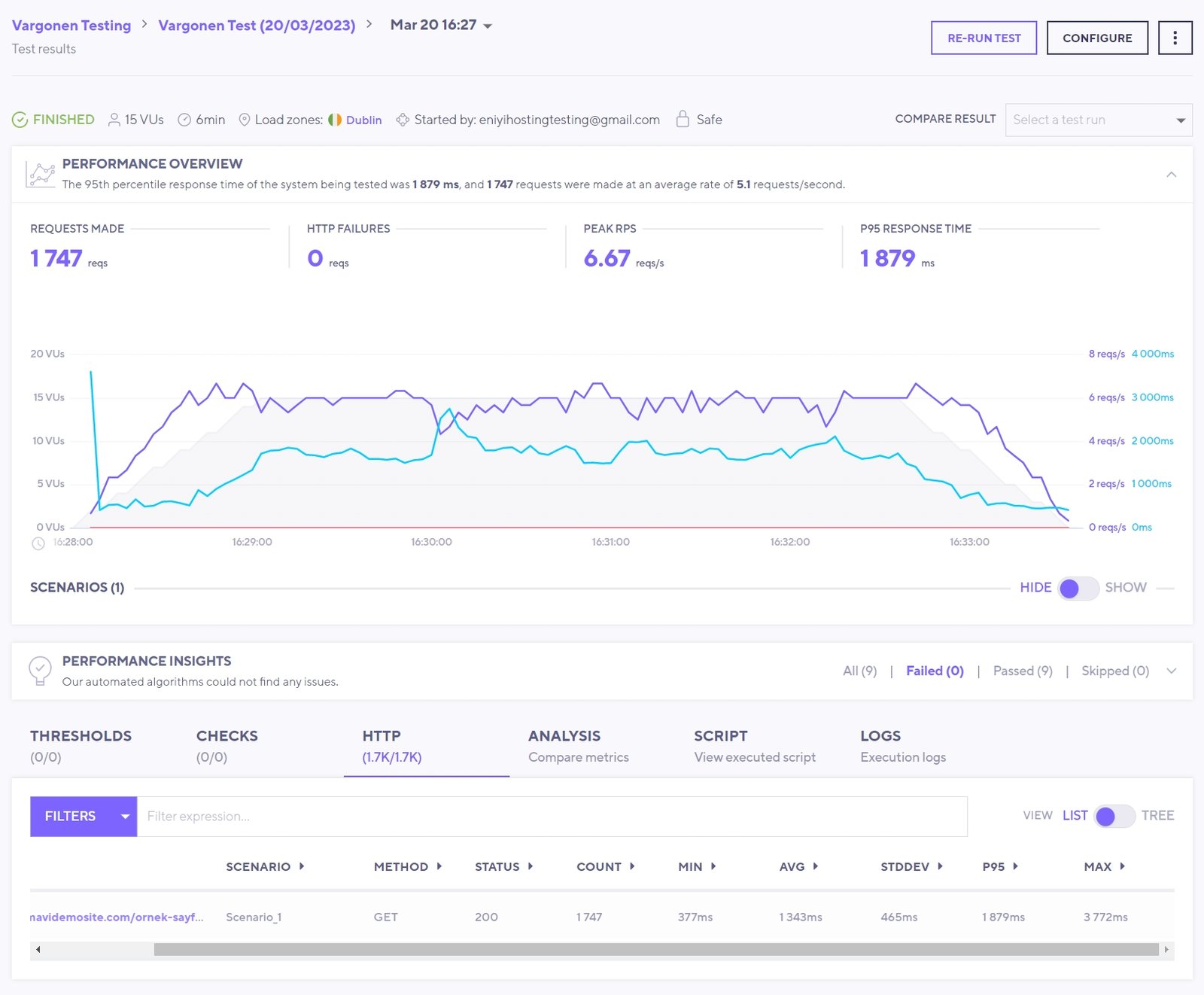Click the Ireland flag icon next to Dublin
Image resolution: width=1204 pixels, height=995 pixels.
335,120
